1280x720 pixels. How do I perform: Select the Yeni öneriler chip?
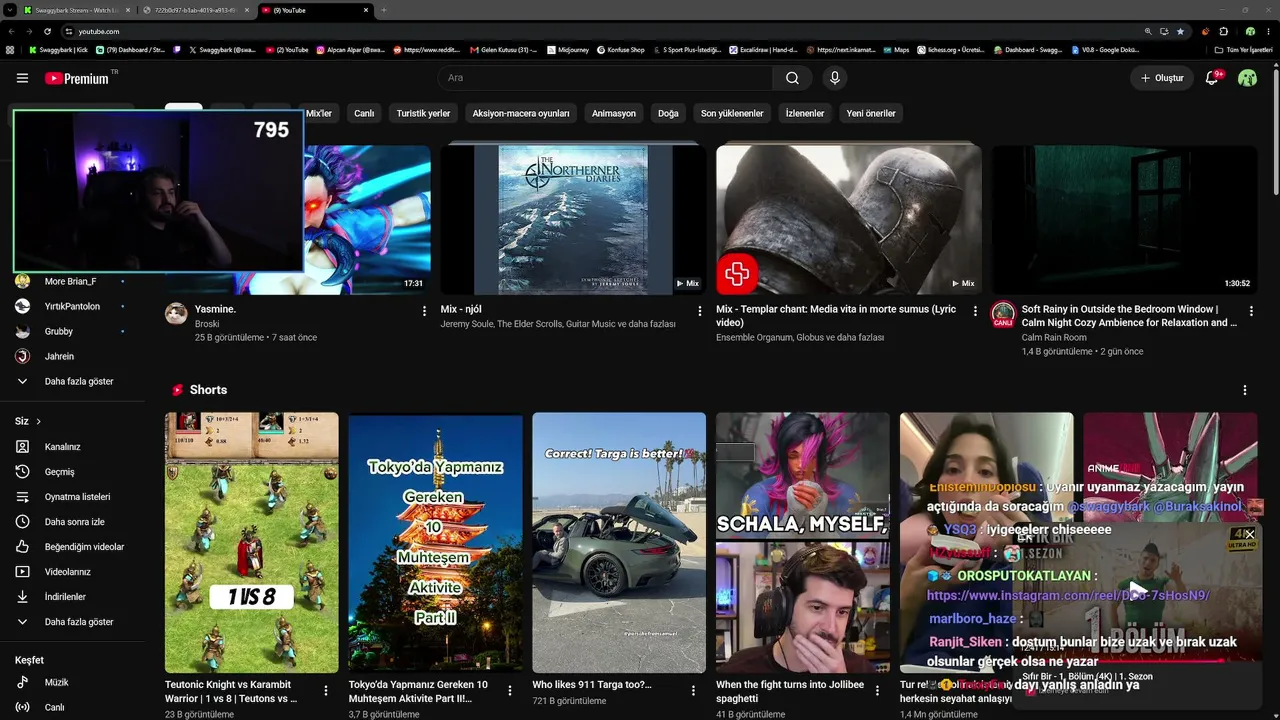[871, 113]
